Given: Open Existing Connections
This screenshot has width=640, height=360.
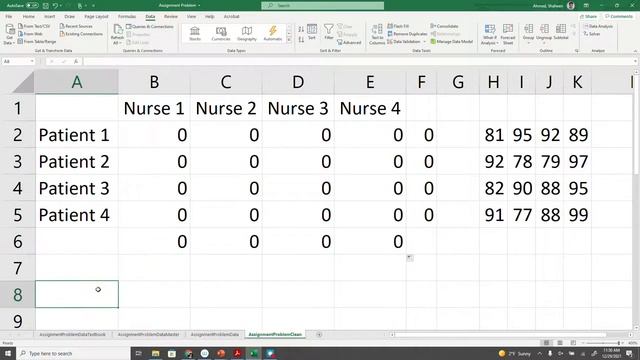Looking at the screenshot, I should point(81,34).
